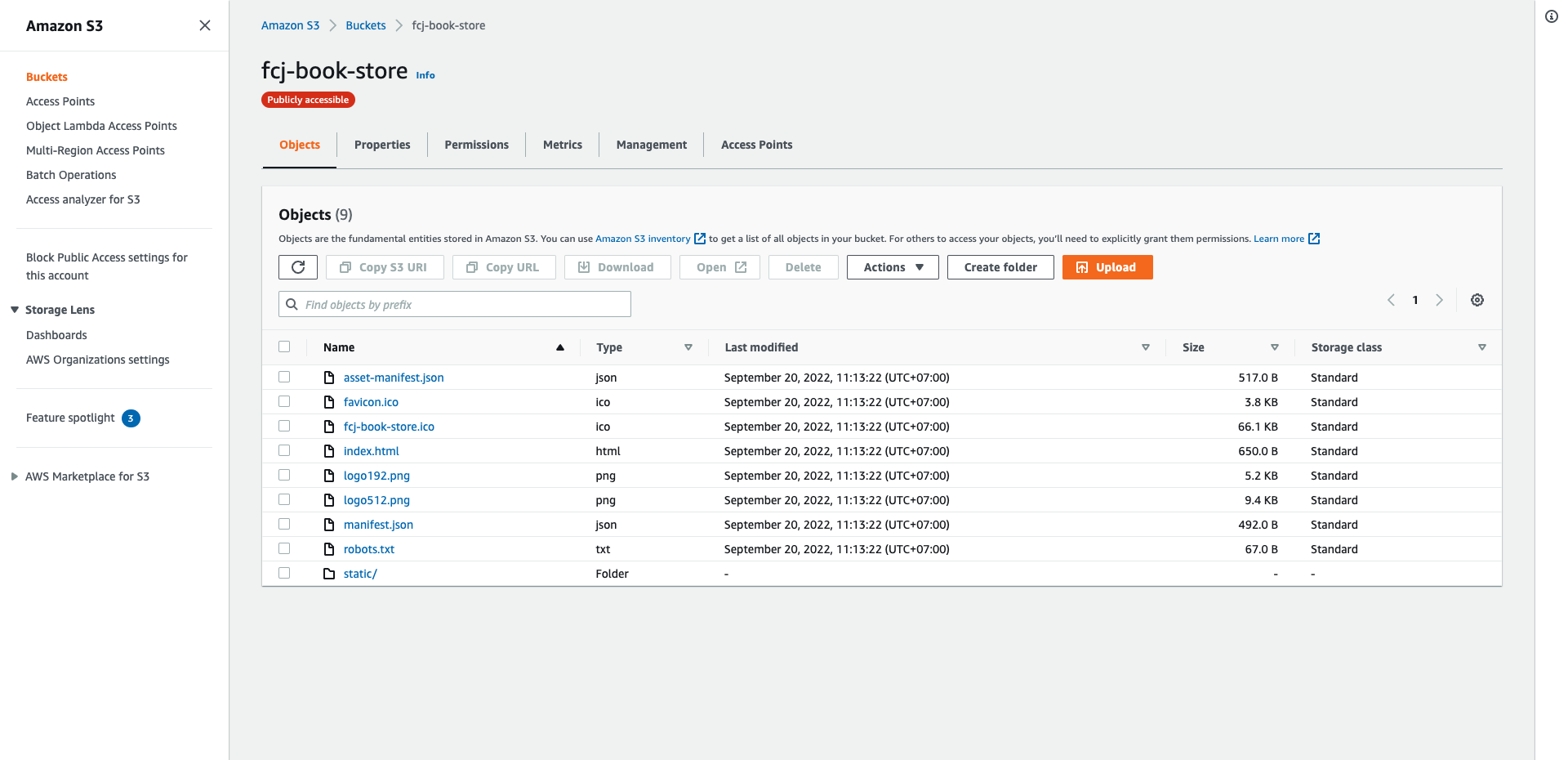Open the Access Points tab
Image resolution: width=1568 pixels, height=760 pixels.
(757, 145)
